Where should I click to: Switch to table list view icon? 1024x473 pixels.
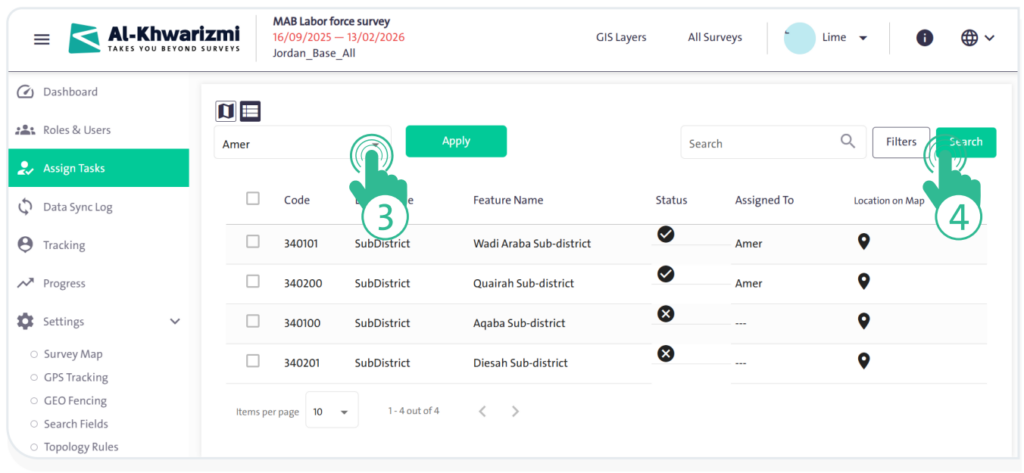[250, 111]
